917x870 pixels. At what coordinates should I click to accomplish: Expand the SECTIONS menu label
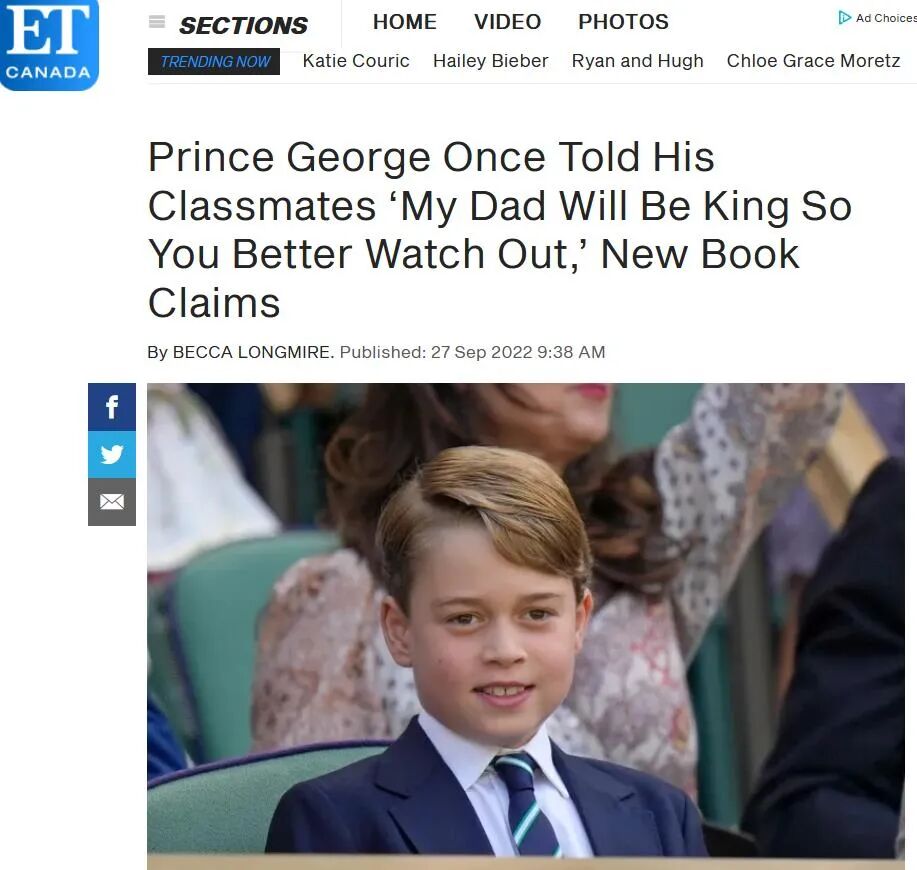pyautogui.click(x=243, y=25)
